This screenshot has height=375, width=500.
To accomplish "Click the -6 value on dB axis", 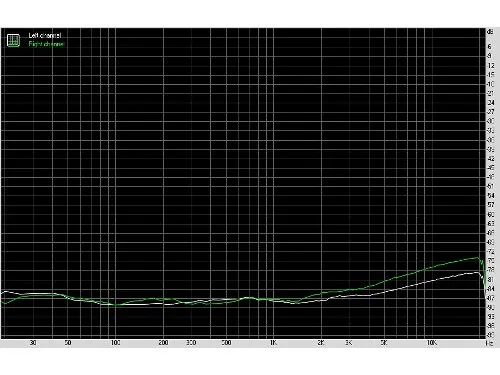I will click(489, 47).
